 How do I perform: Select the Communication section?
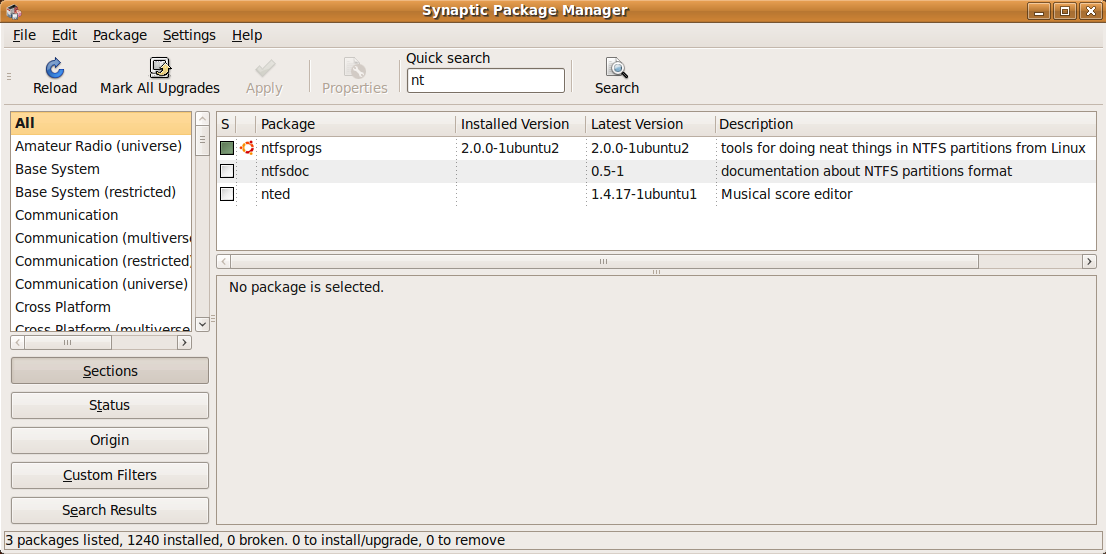click(x=101, y=215)
